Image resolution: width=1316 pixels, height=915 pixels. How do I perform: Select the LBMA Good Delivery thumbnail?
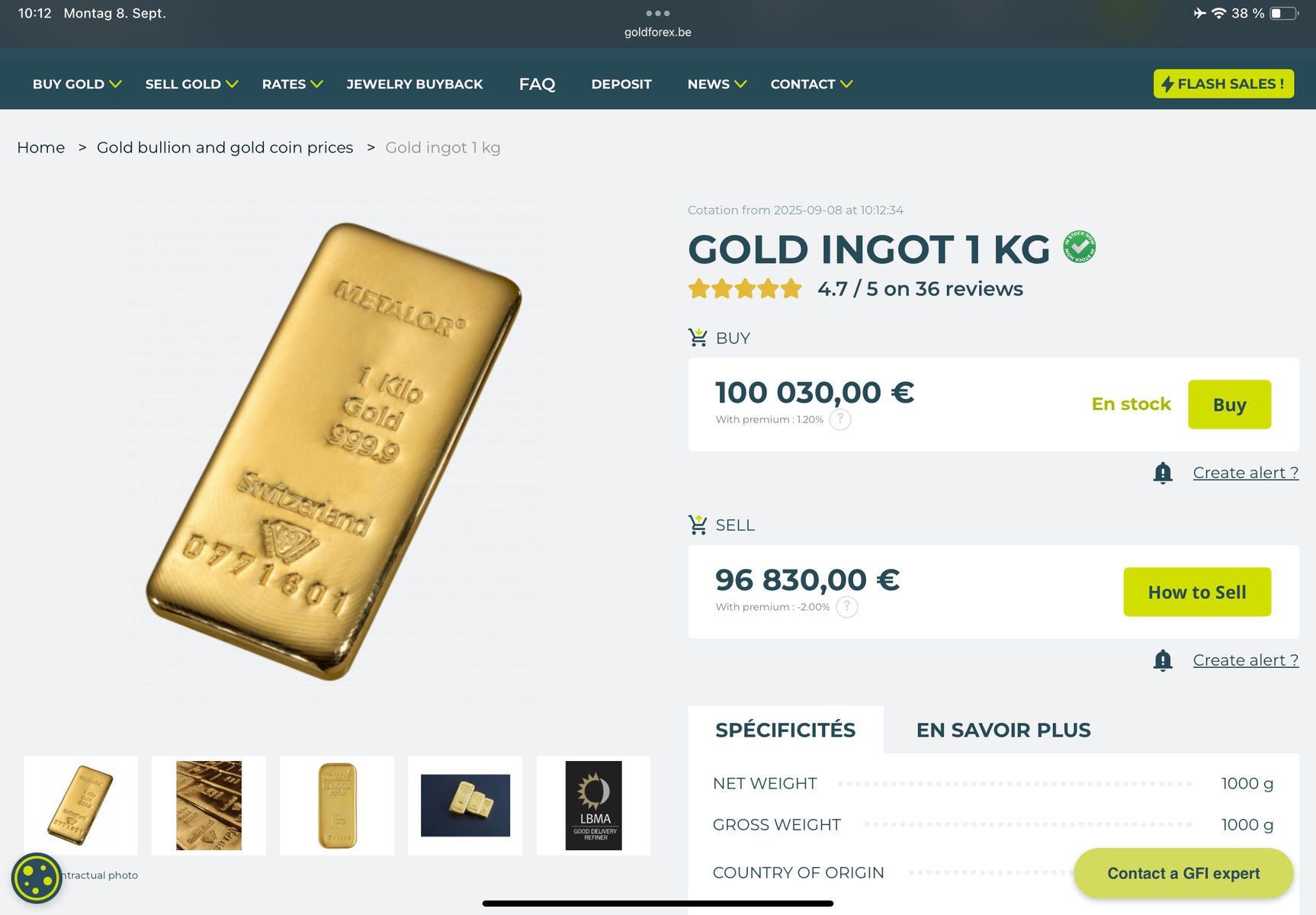tap(593, 805)
